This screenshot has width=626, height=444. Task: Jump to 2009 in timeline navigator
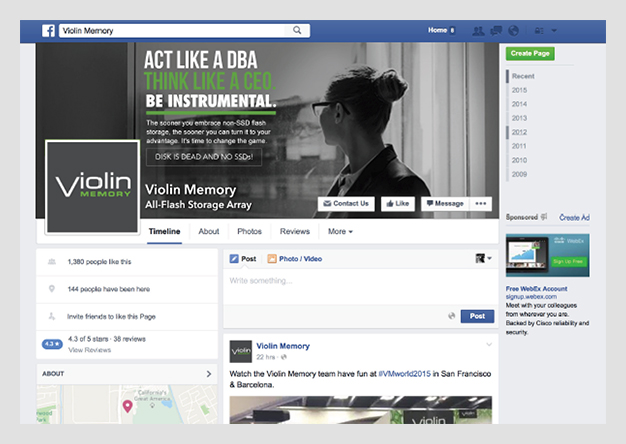[519, 174]
